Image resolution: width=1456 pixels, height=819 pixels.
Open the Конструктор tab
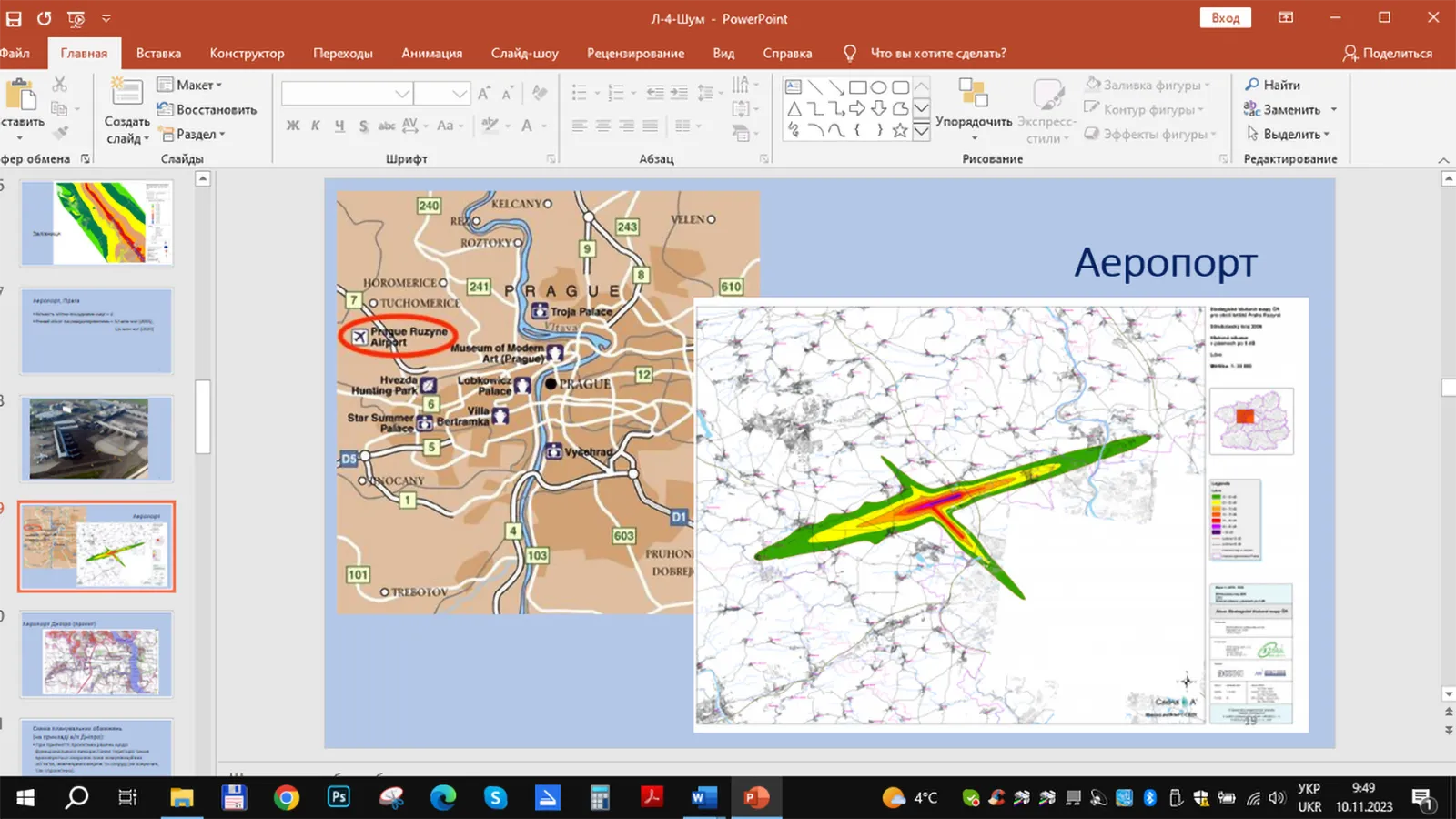pyautogui.click(x=247, y=53)
